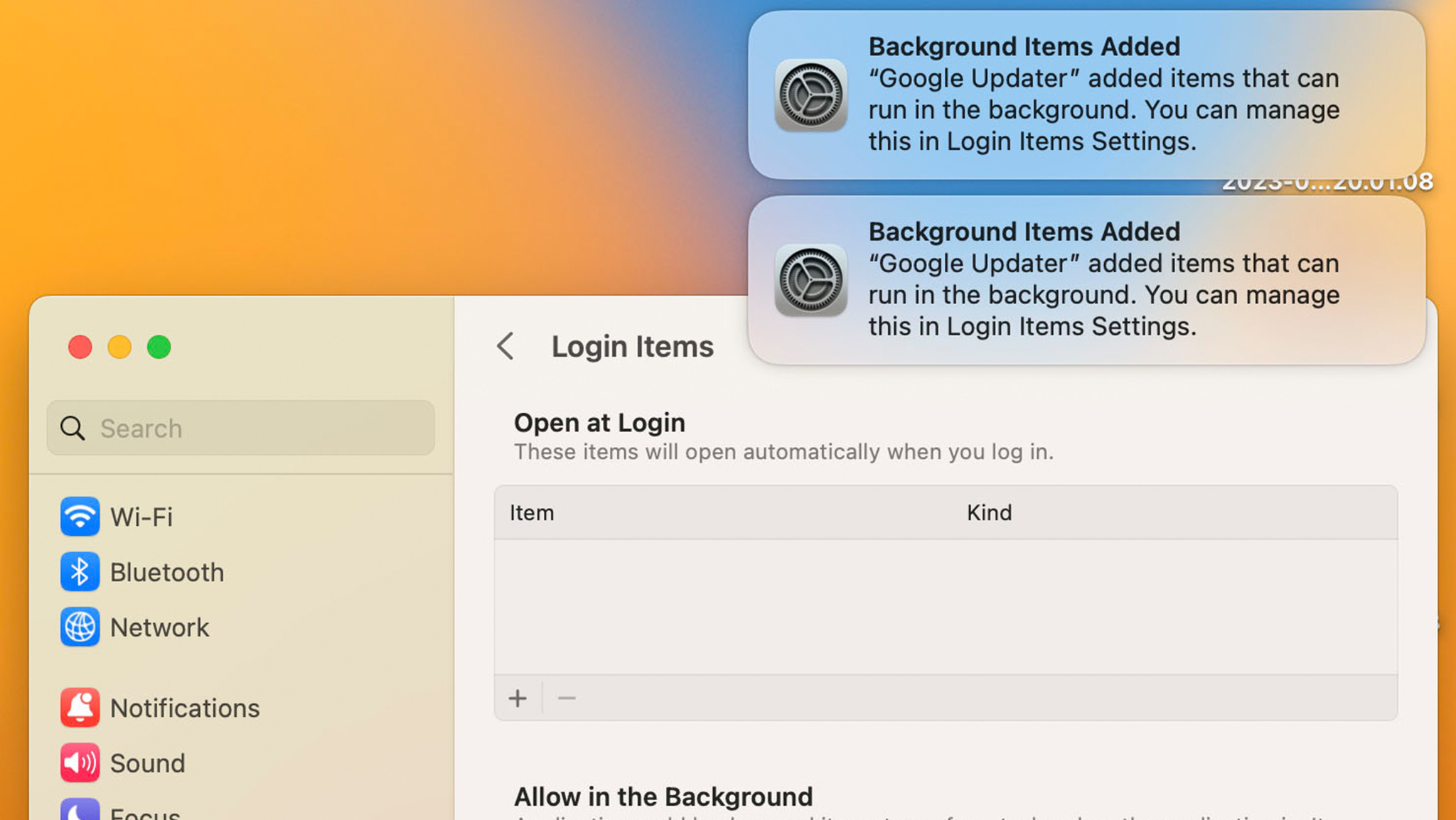This screenshot has height=820, width=1456.
Task: Click the Bluetooth sidebar icon
Action: pos(80,572)
